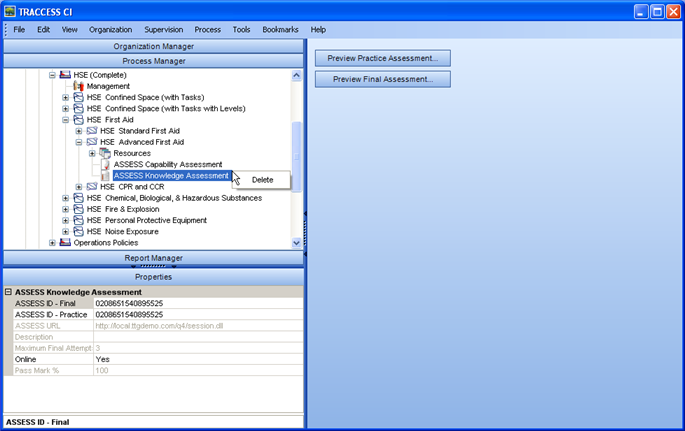This screenshot has width=685, height=431.
Task: Open the Tools menu
Action: pyautogui.click(x=241, y=30)
